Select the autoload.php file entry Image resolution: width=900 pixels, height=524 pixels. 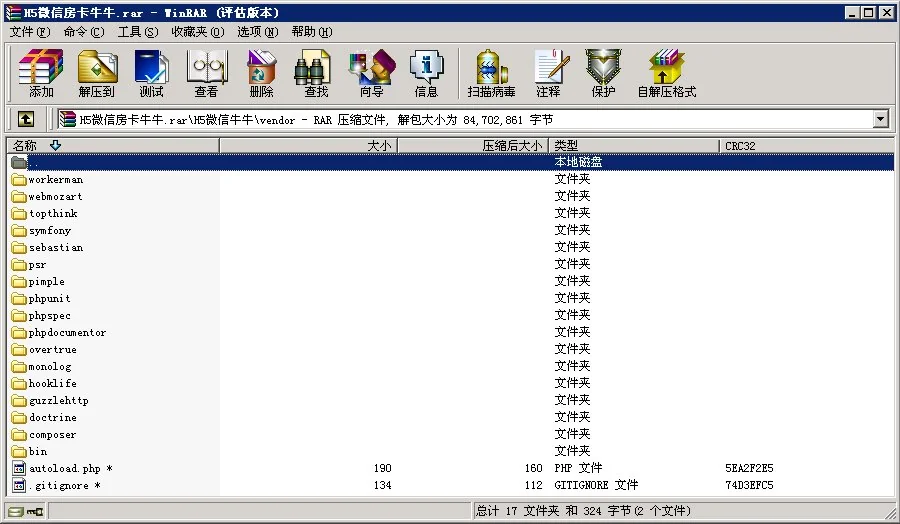[64, 468]
